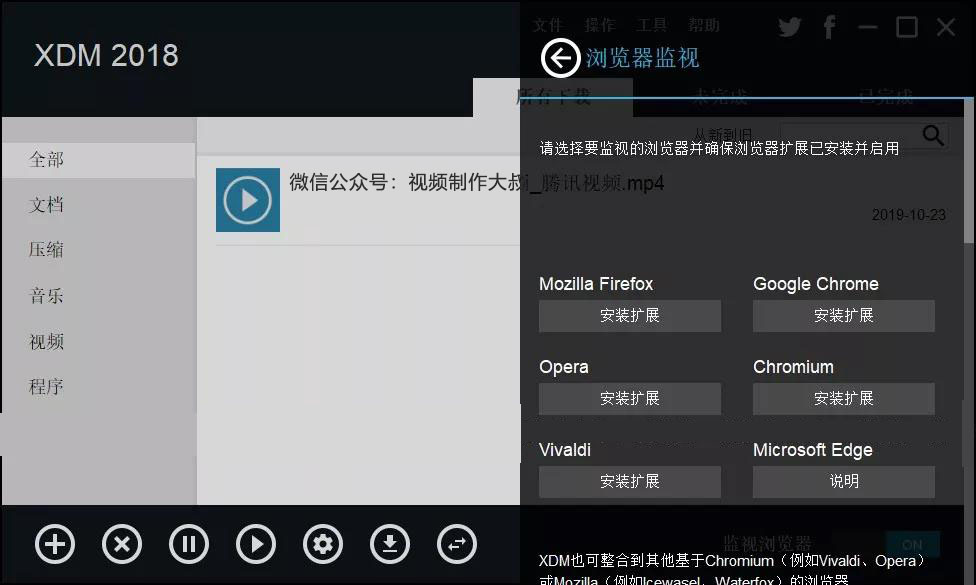
Task: Install the extension for Mozilla Firefox
Action: point(630,316)
